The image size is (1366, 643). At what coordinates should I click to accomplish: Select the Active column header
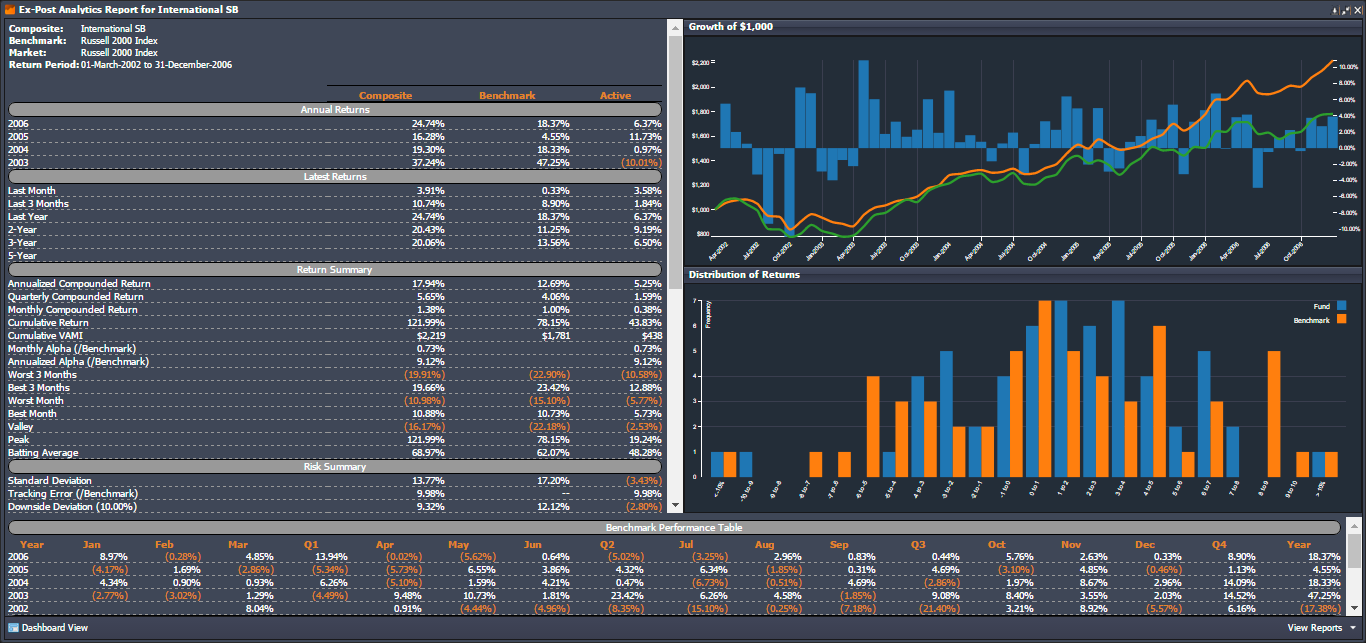coord(615,96)
